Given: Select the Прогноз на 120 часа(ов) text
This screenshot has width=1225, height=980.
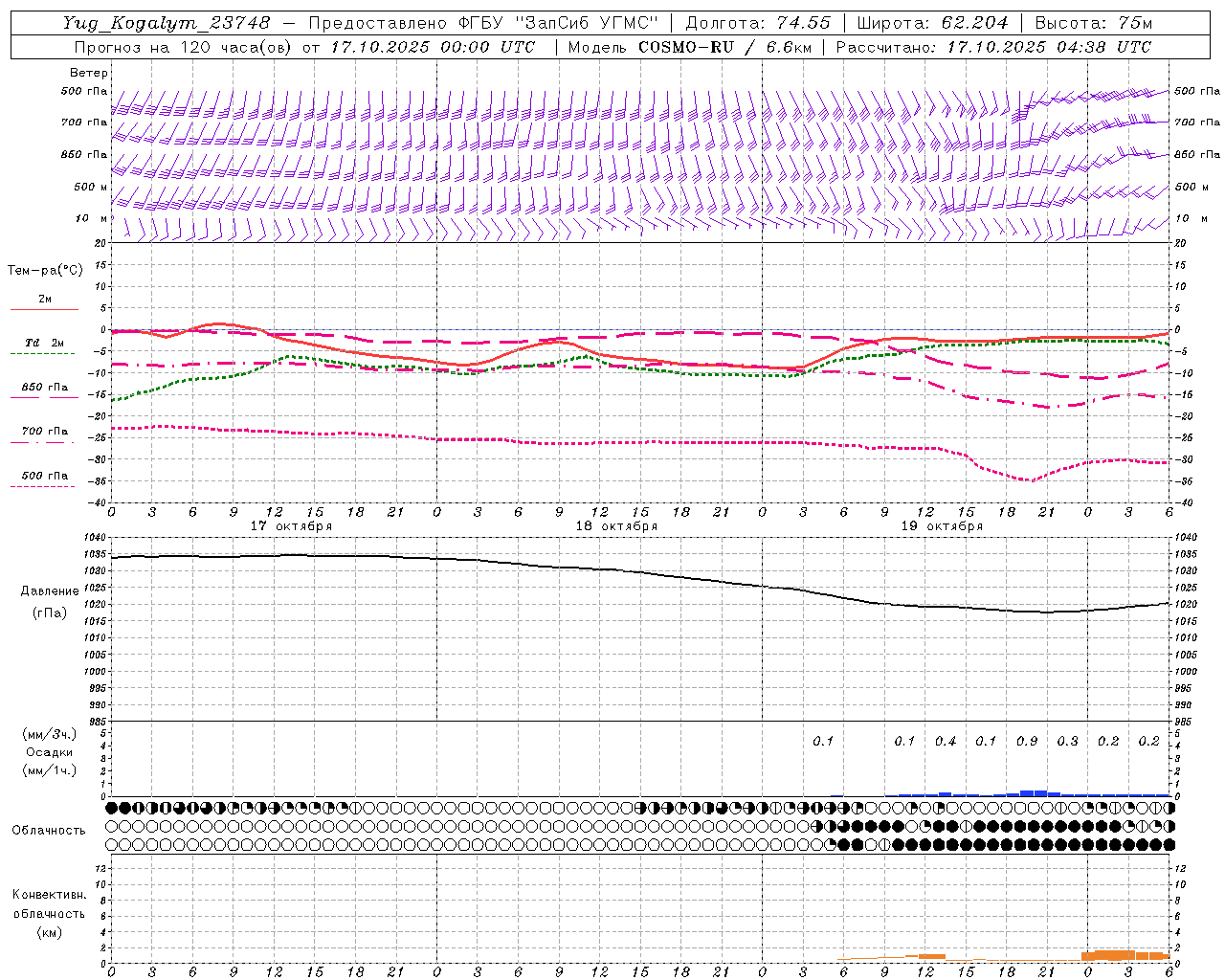Looking at the screenshot, I should point(182,47).
